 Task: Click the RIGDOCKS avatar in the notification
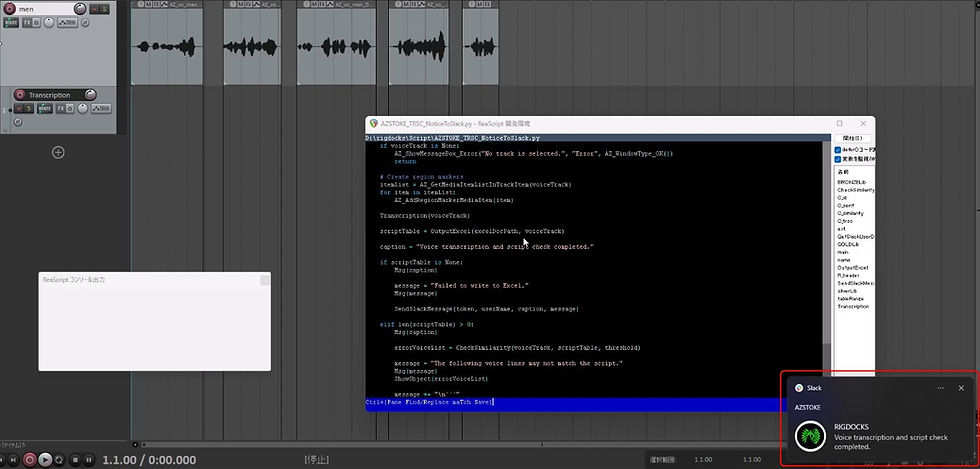click(x=810, y=436)
